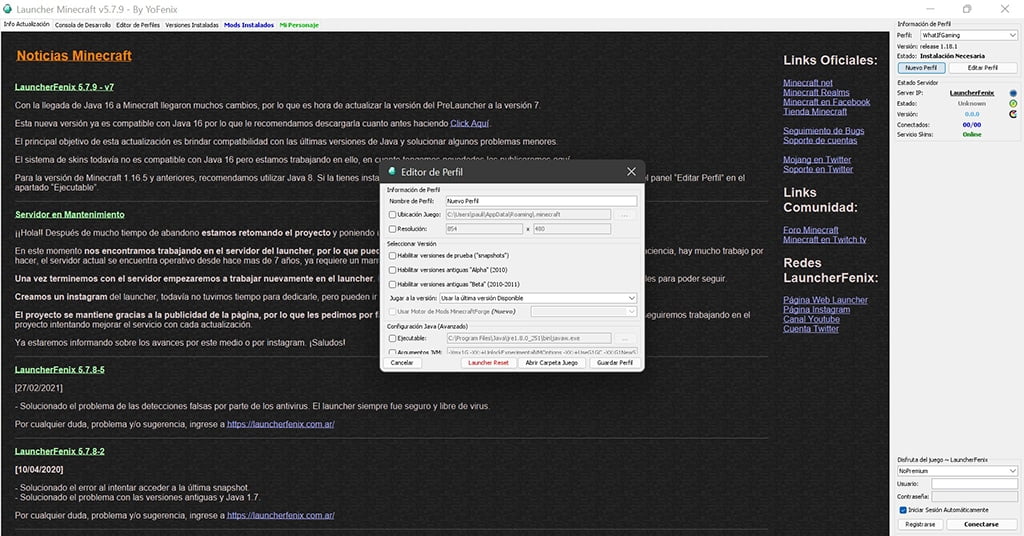Screen dimensions: 1024x536
Task: Open the Minecraft en Twitch.tv link
Action: click(825, 240)
